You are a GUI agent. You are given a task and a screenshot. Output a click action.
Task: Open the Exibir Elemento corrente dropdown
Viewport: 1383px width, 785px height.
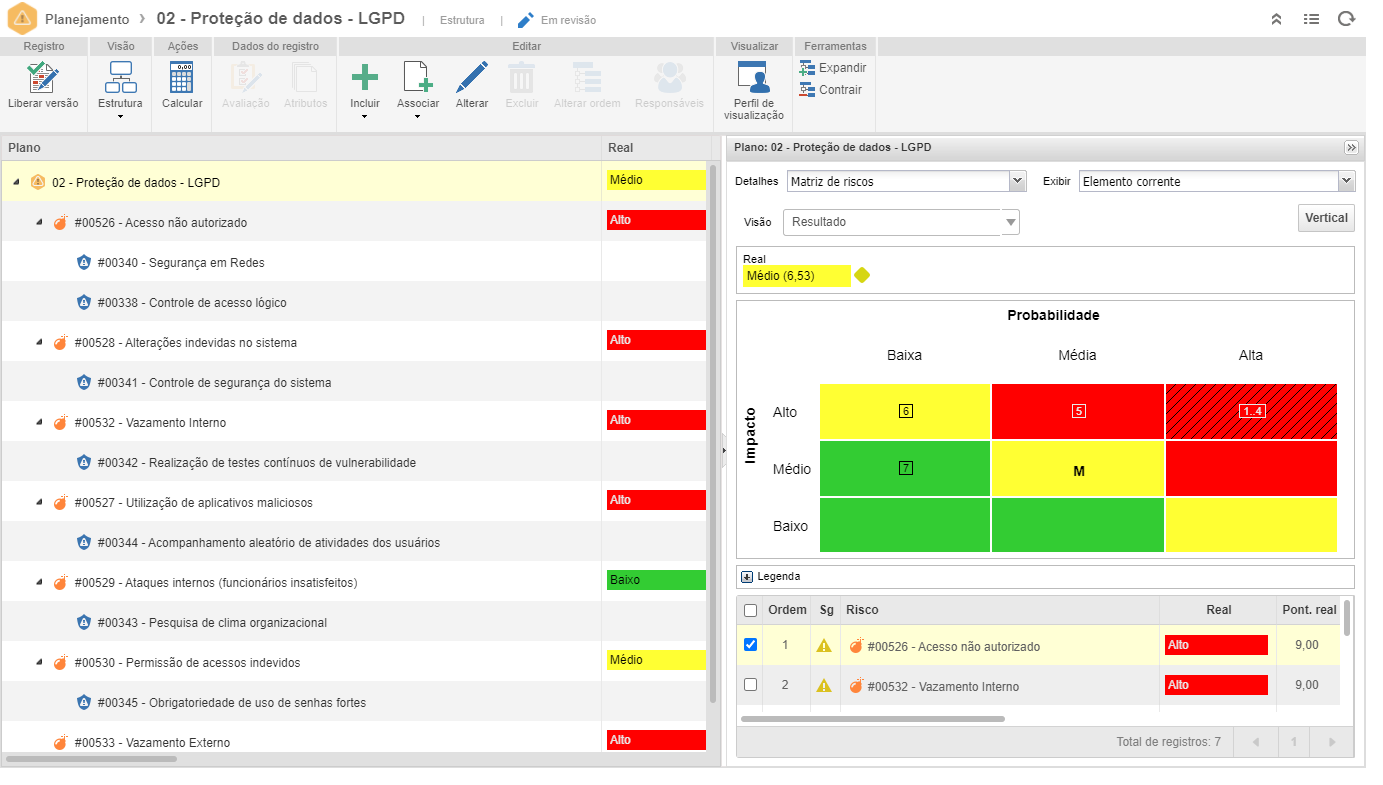tap(1346, 181)
